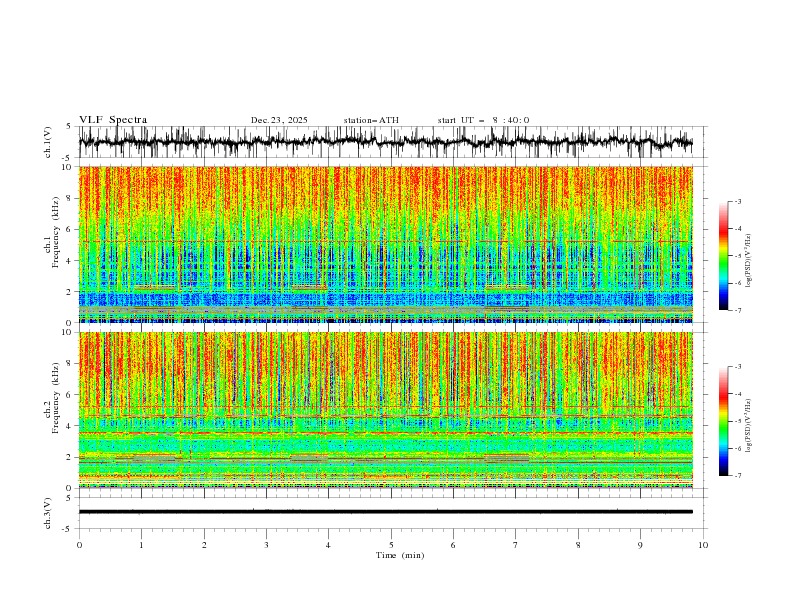792x612 pixels.
Task: Click the ch.1 color scale bar
Action: pos(723,256)
